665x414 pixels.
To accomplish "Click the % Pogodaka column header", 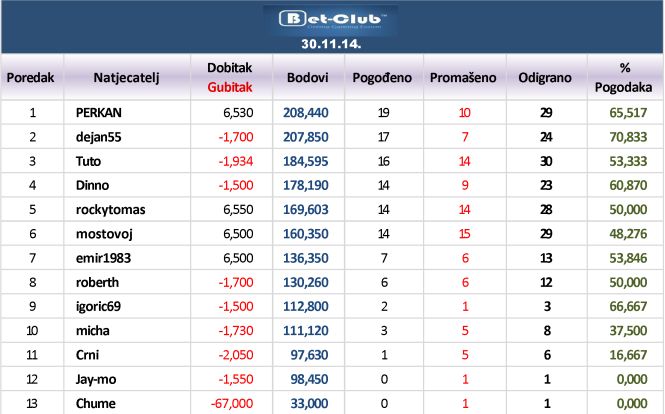I will (623, 77).
